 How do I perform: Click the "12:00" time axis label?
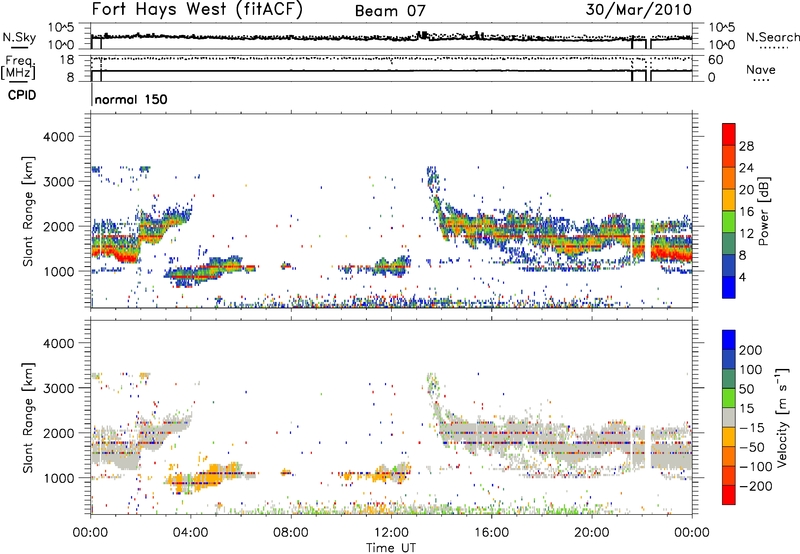[x=391, y=533]
